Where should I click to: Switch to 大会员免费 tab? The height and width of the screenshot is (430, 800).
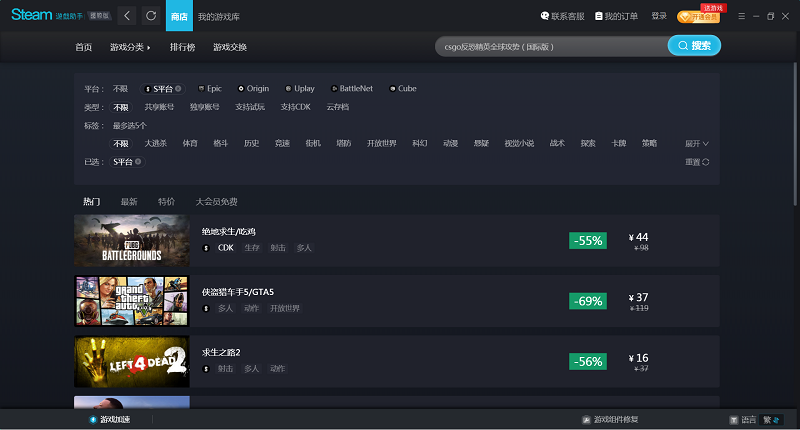click(216, 202)
